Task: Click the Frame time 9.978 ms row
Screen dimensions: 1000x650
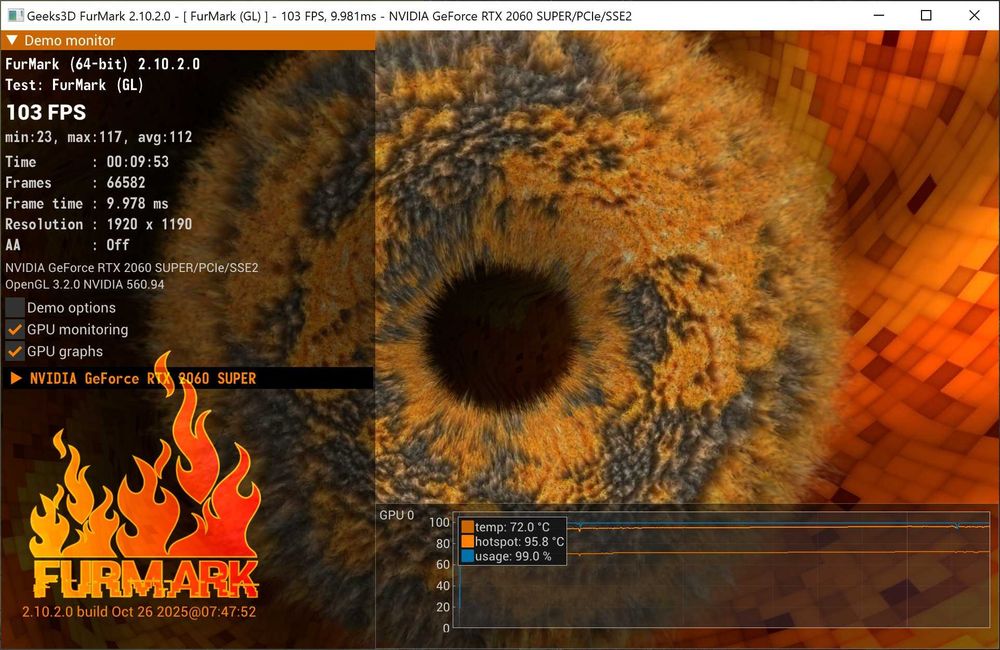Action: click(87, 203)
